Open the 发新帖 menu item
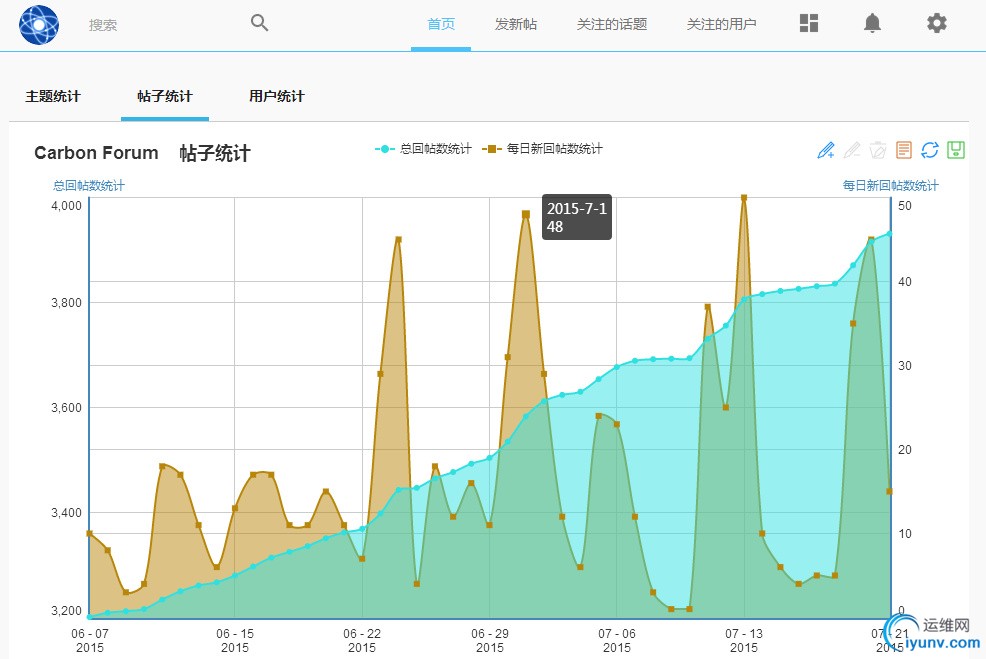The height and width of the screenshot is (659, 986). 516,24
